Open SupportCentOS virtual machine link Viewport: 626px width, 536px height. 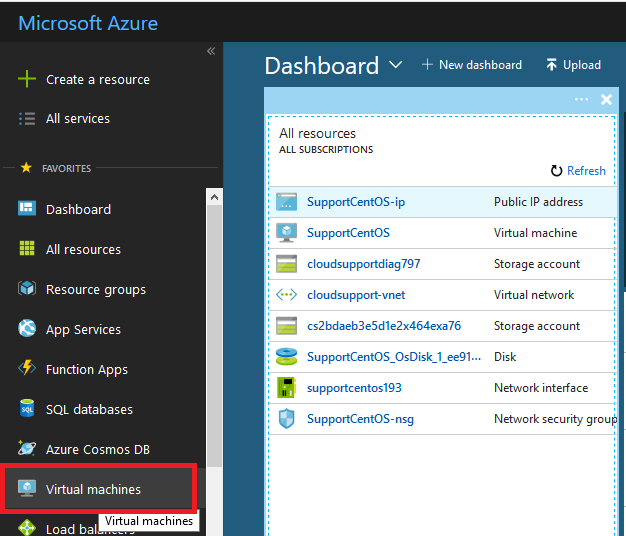tap(348, 233)
